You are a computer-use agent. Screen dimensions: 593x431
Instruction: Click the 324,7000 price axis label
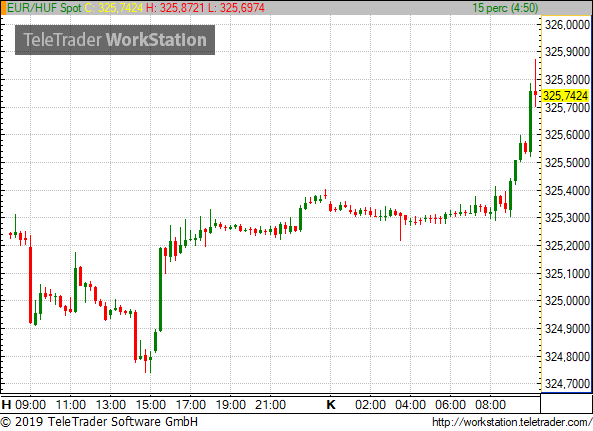click(567, 384)
